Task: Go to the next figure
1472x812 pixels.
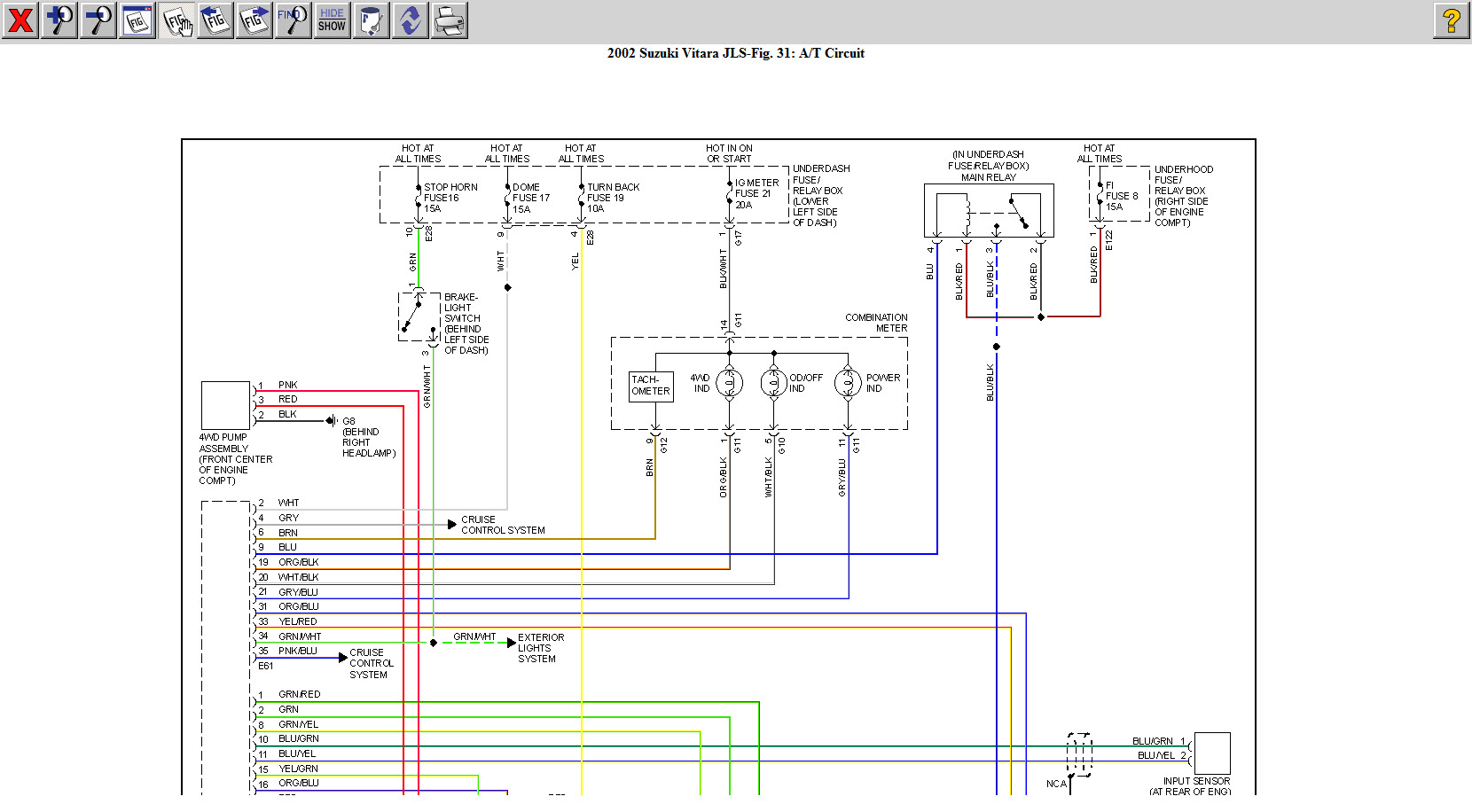Action: 254,20
